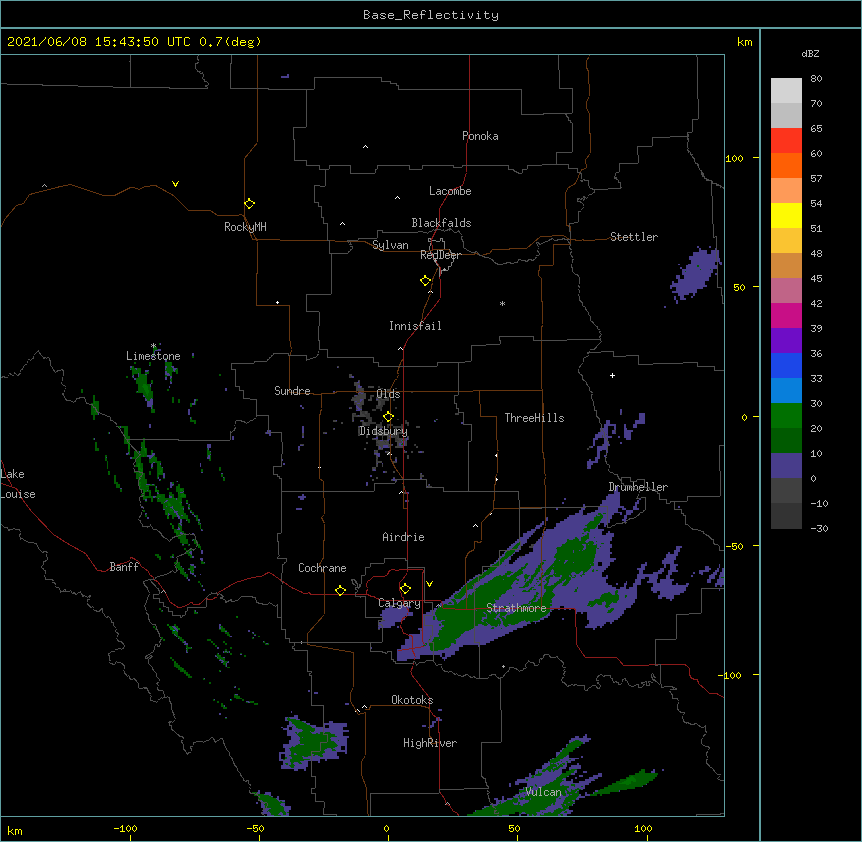
Task: Click the Stettler city label
Action: tap(634, 237)
